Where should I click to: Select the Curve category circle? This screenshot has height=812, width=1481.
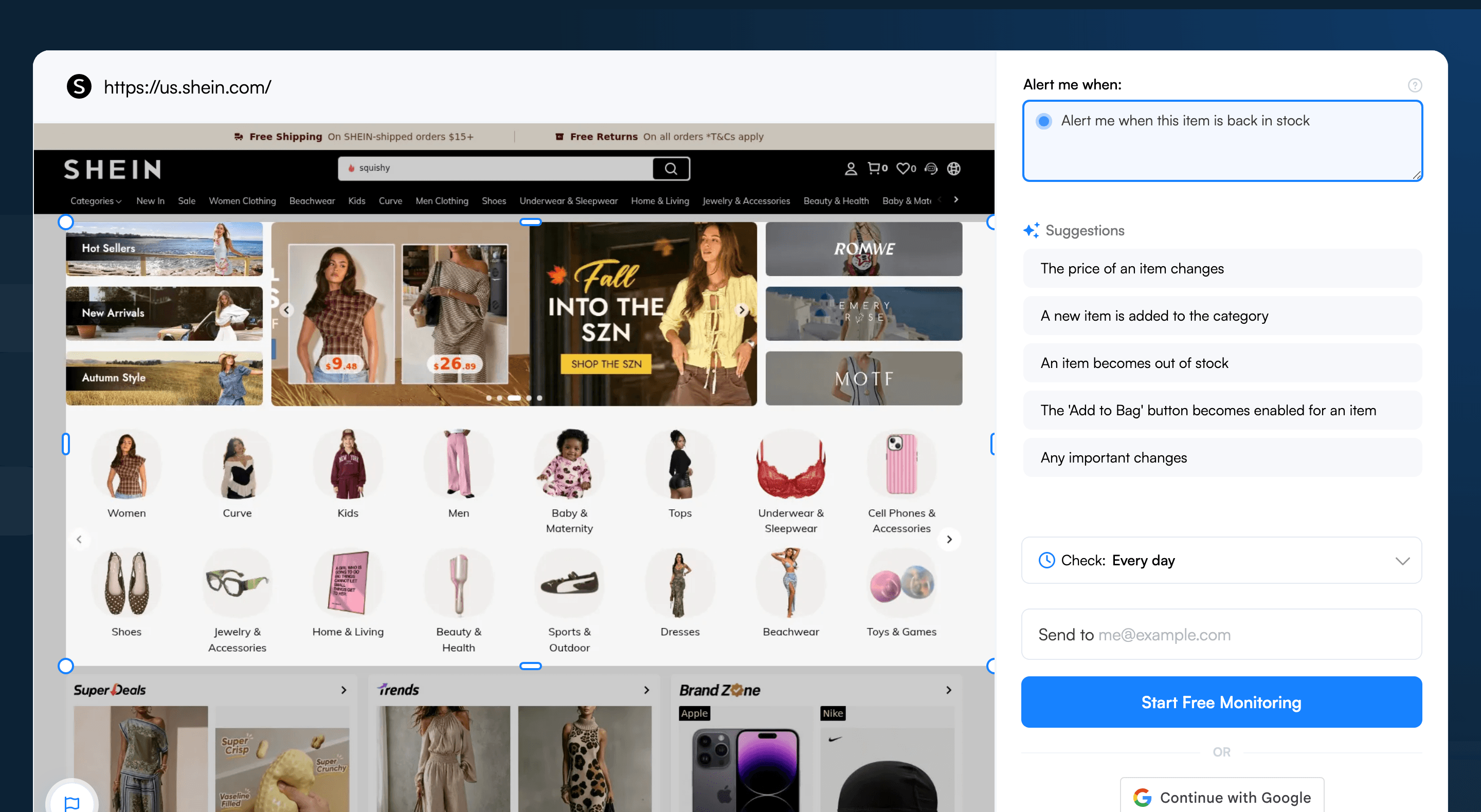[x=237, y=464]
